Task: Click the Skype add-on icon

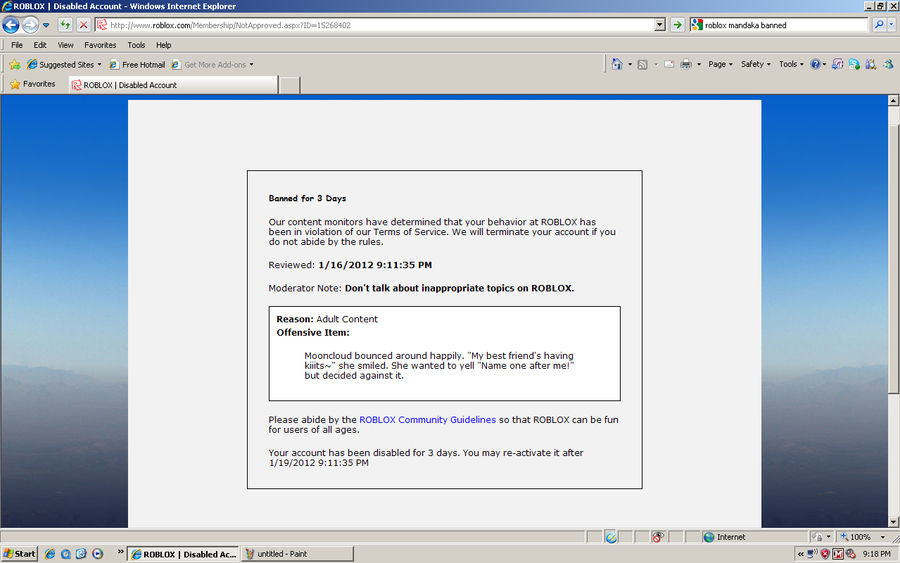Action: pyautogui.click(x=854, y=64)
